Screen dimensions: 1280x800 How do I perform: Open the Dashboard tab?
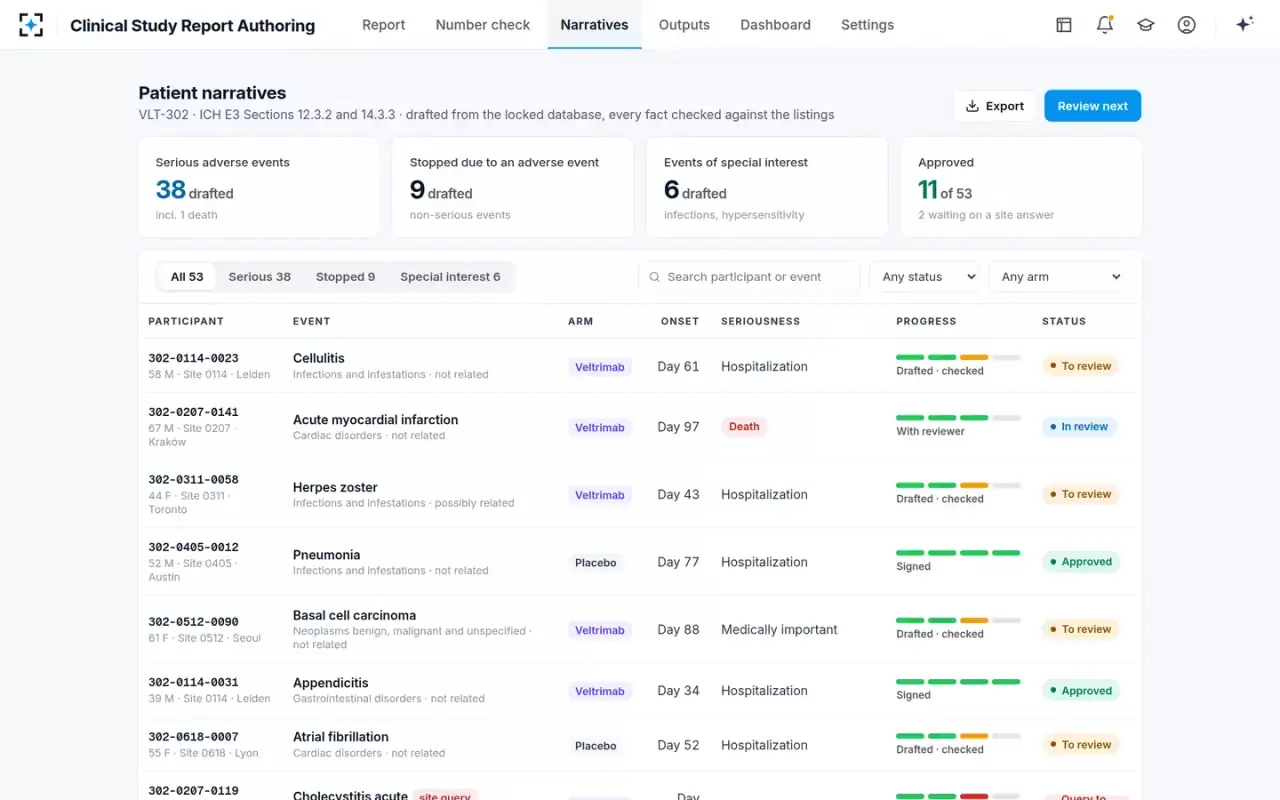(x=775, y=25)
